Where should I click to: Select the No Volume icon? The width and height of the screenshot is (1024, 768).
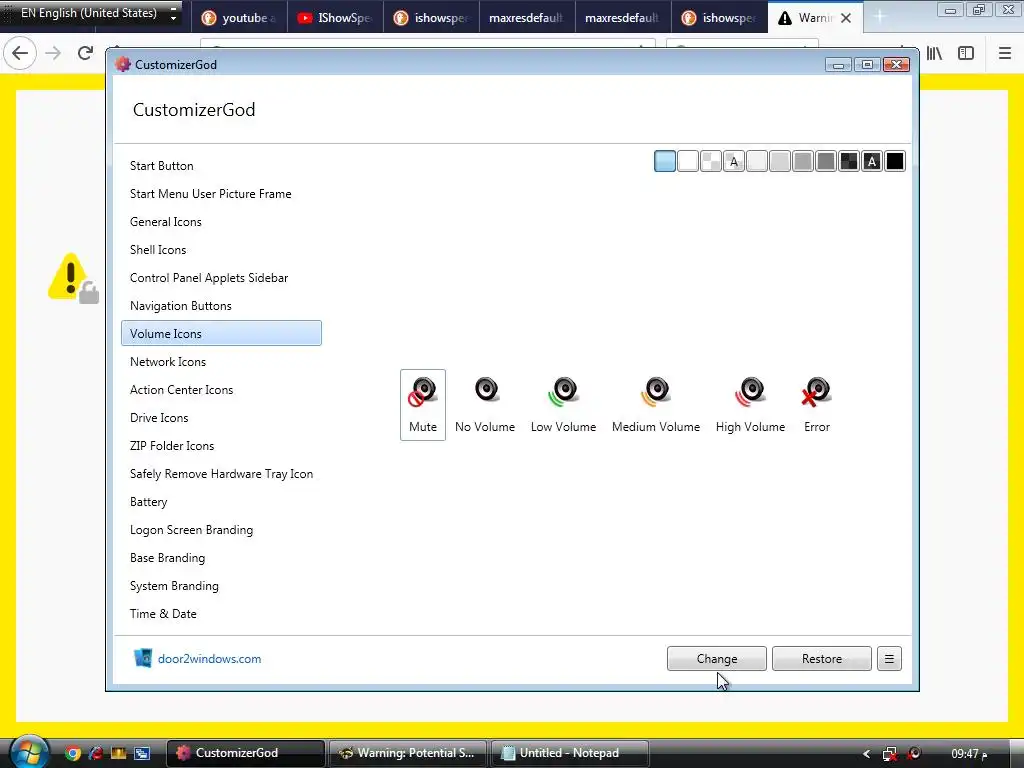(x=485, y=405)
